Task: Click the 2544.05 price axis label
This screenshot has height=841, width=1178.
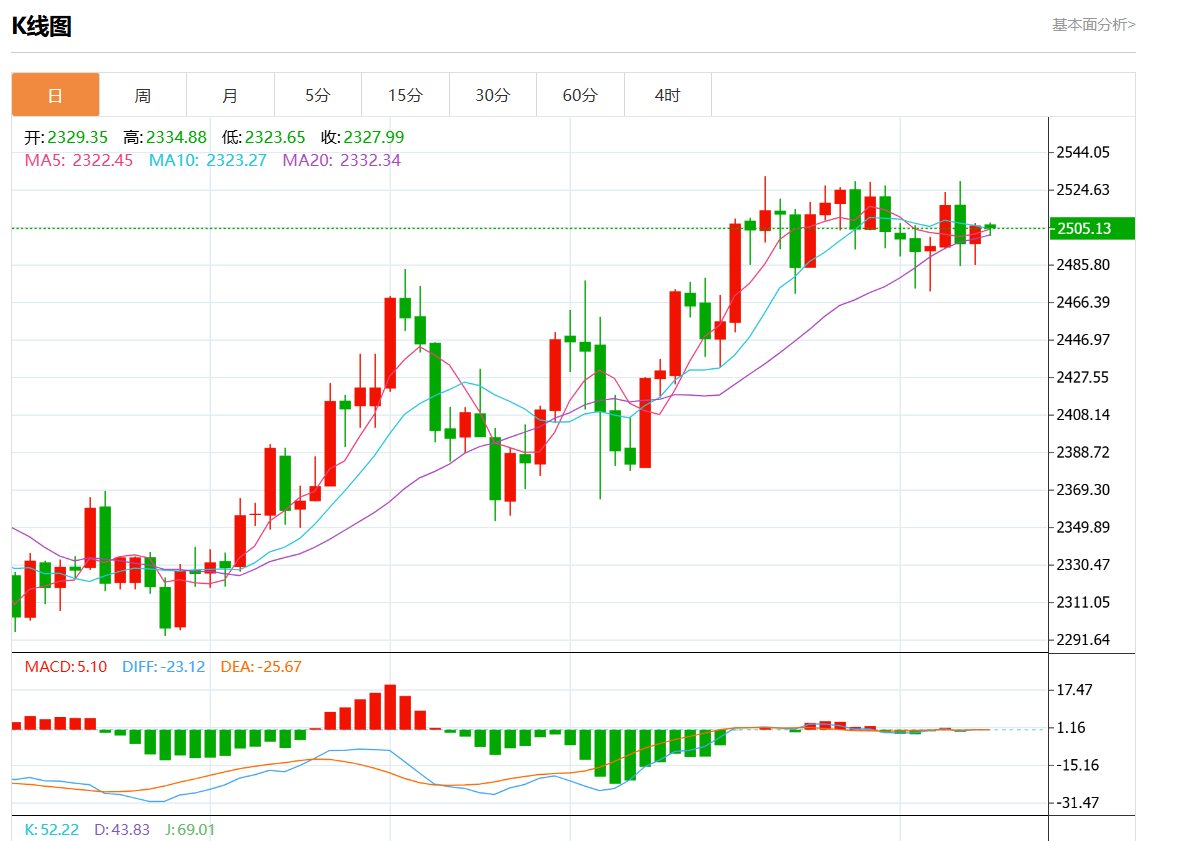Action: click(x=1083, y=153)
